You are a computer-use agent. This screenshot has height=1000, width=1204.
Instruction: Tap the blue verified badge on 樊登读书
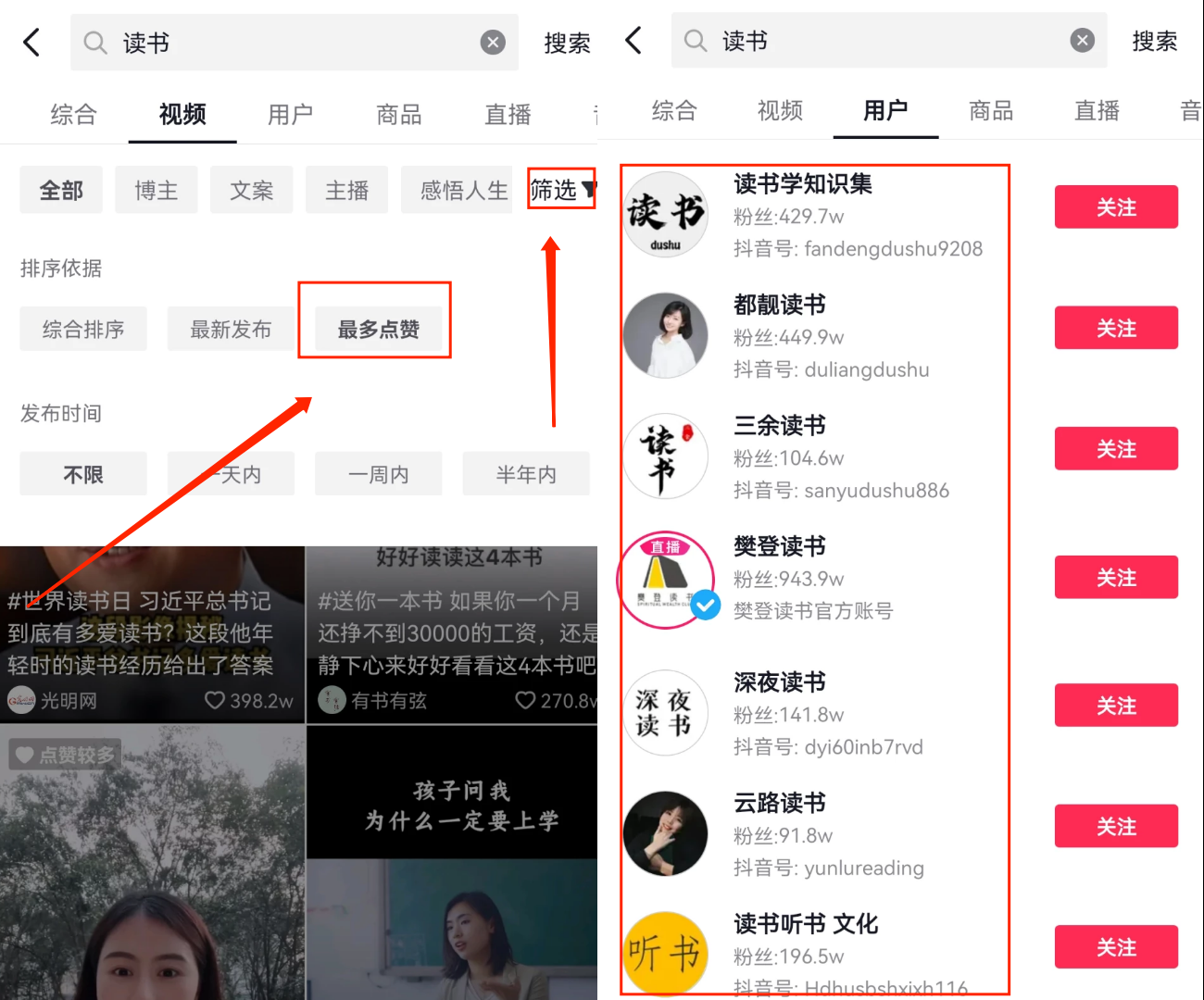[706, 605]
